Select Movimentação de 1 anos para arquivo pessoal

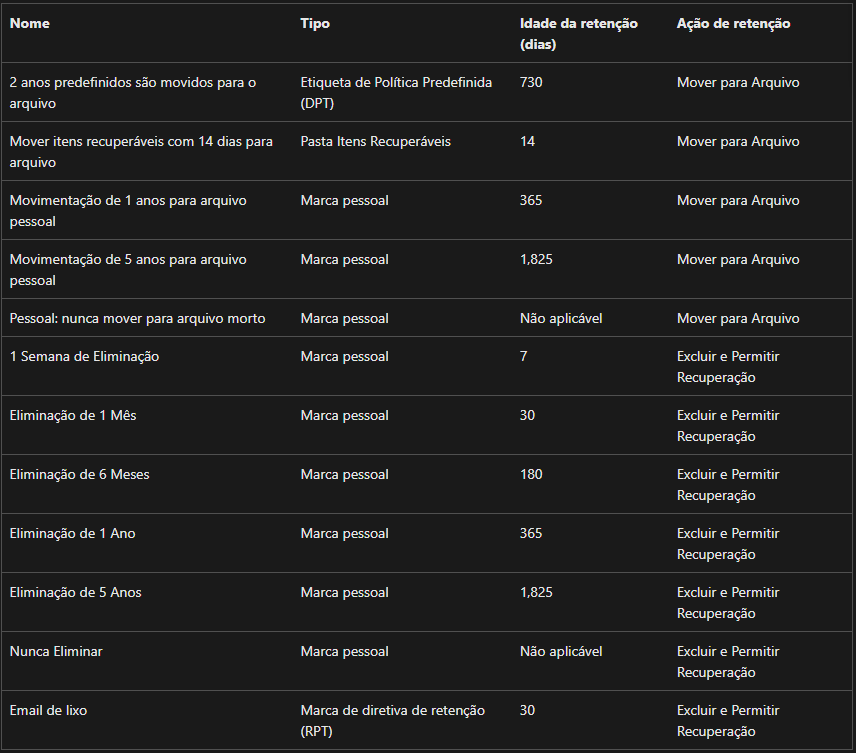pyautogui.click(x=128, y=210)
